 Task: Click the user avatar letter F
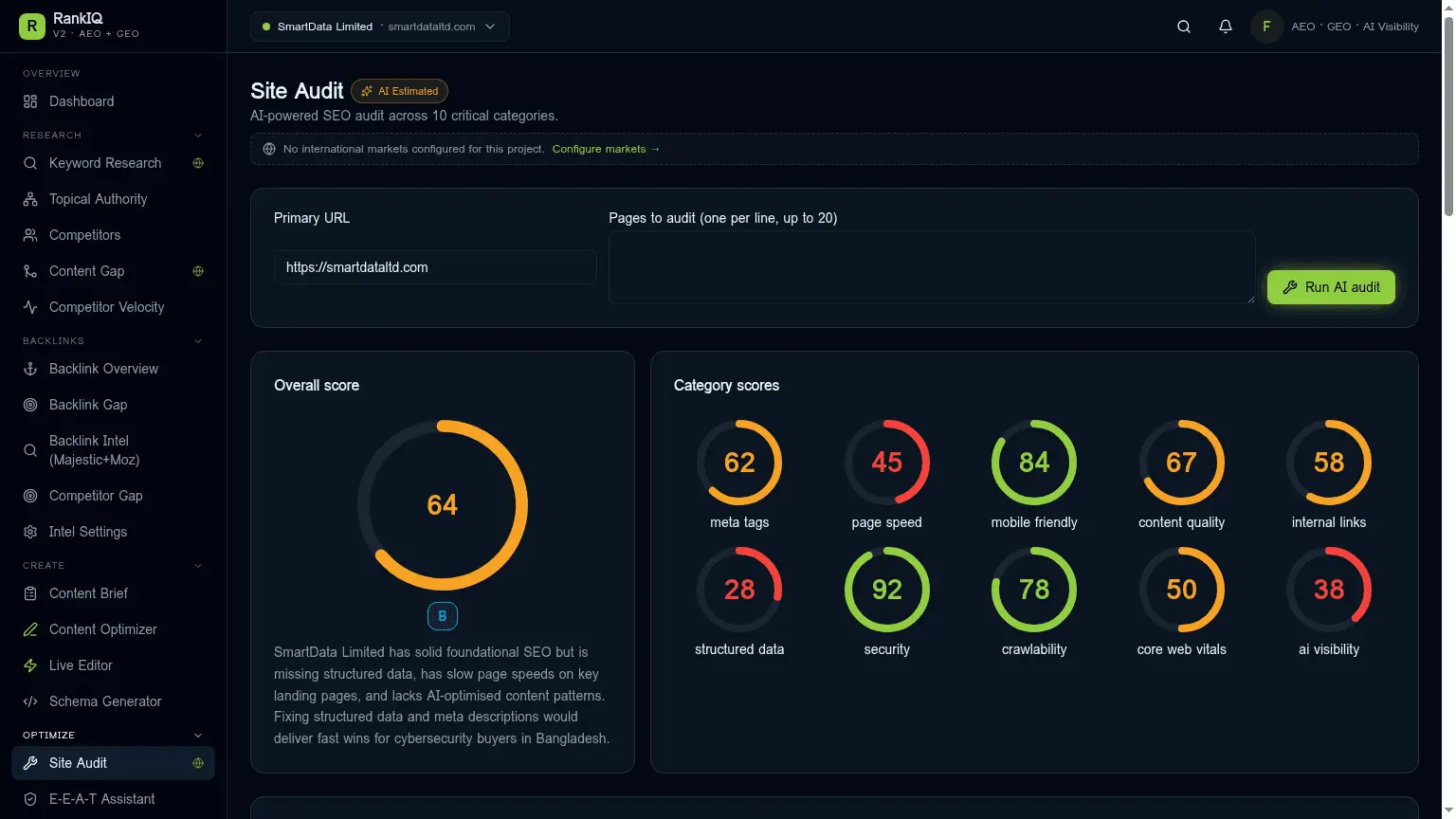click(1266, 27)
